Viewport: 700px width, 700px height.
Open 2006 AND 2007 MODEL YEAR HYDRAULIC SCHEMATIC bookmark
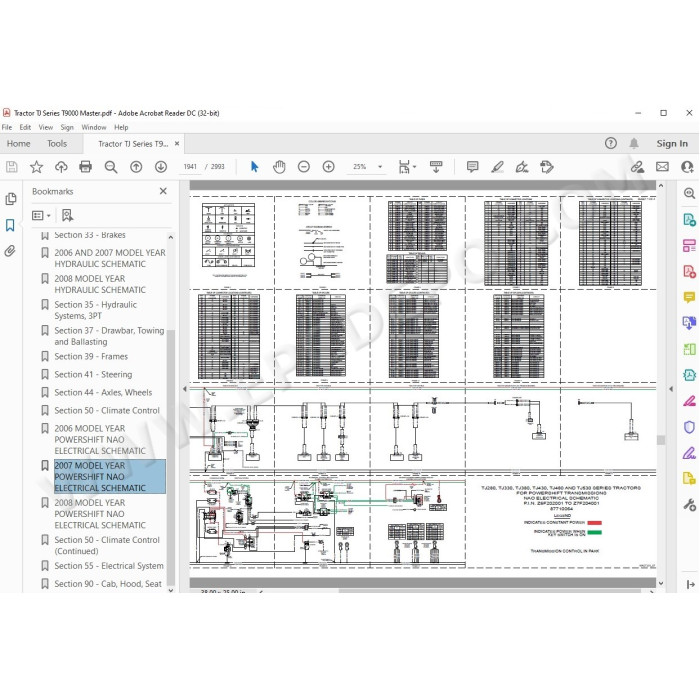(110, 258)
